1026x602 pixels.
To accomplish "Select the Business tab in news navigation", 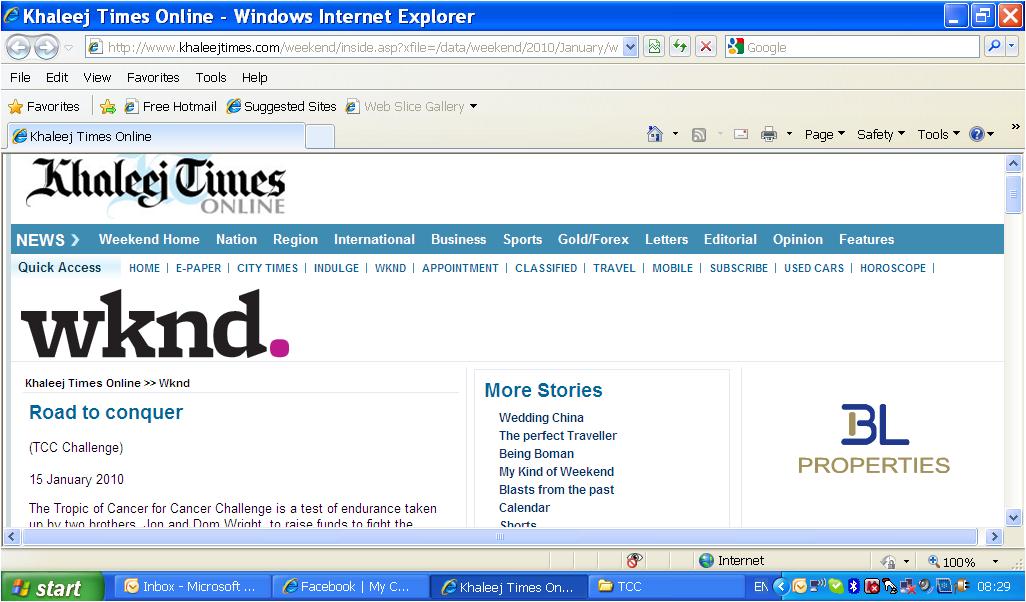I will tap(458, 239).
